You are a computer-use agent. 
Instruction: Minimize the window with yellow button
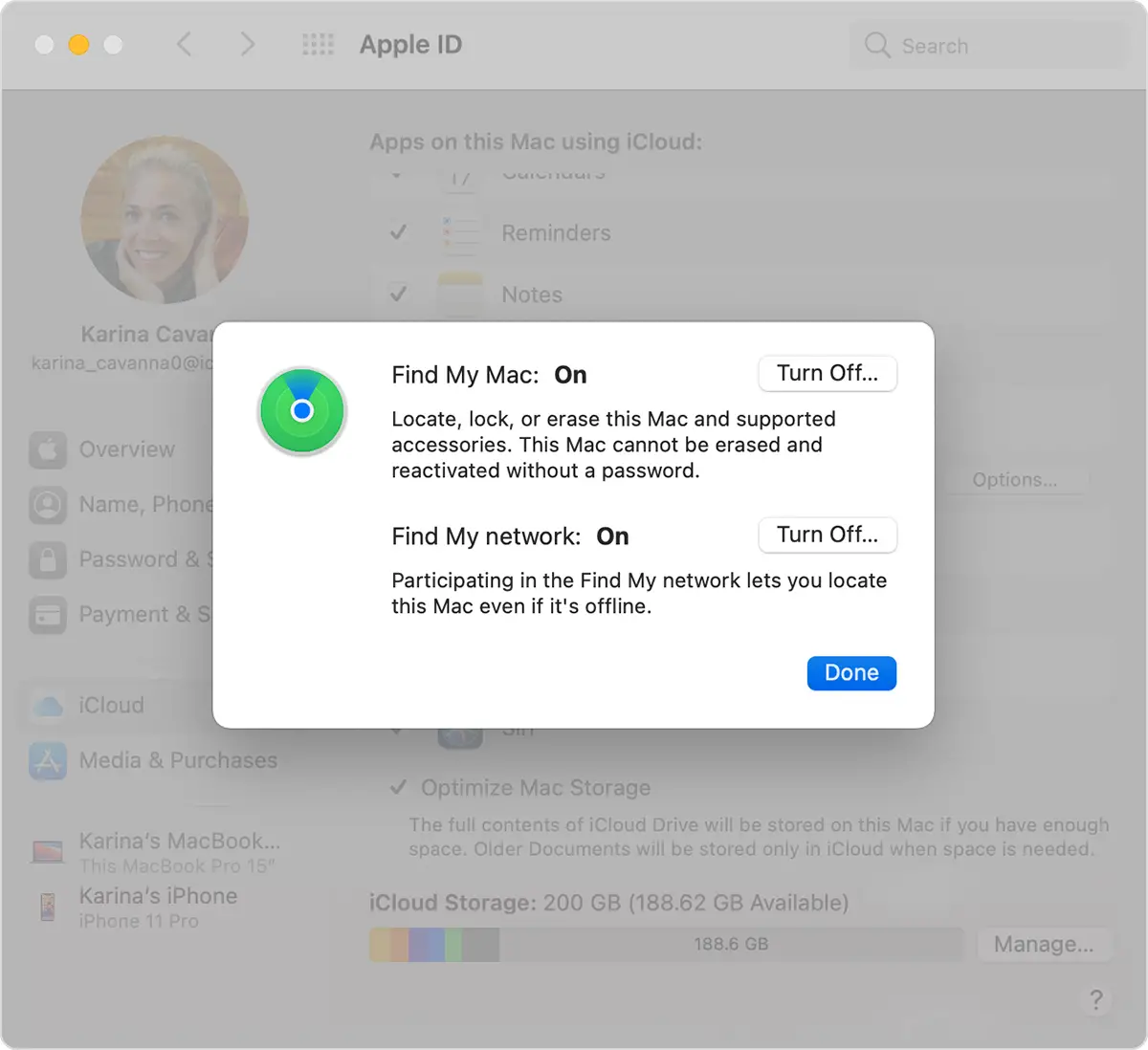coord(78,45)
